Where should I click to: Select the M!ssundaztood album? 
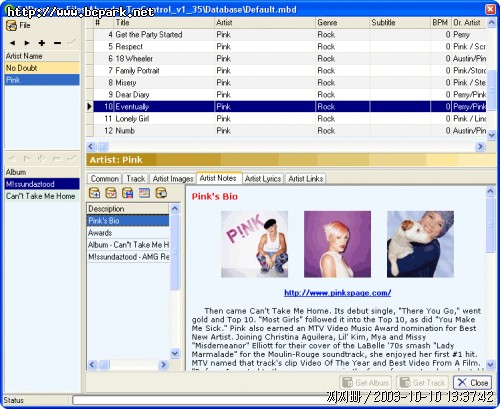coord(42,184)
